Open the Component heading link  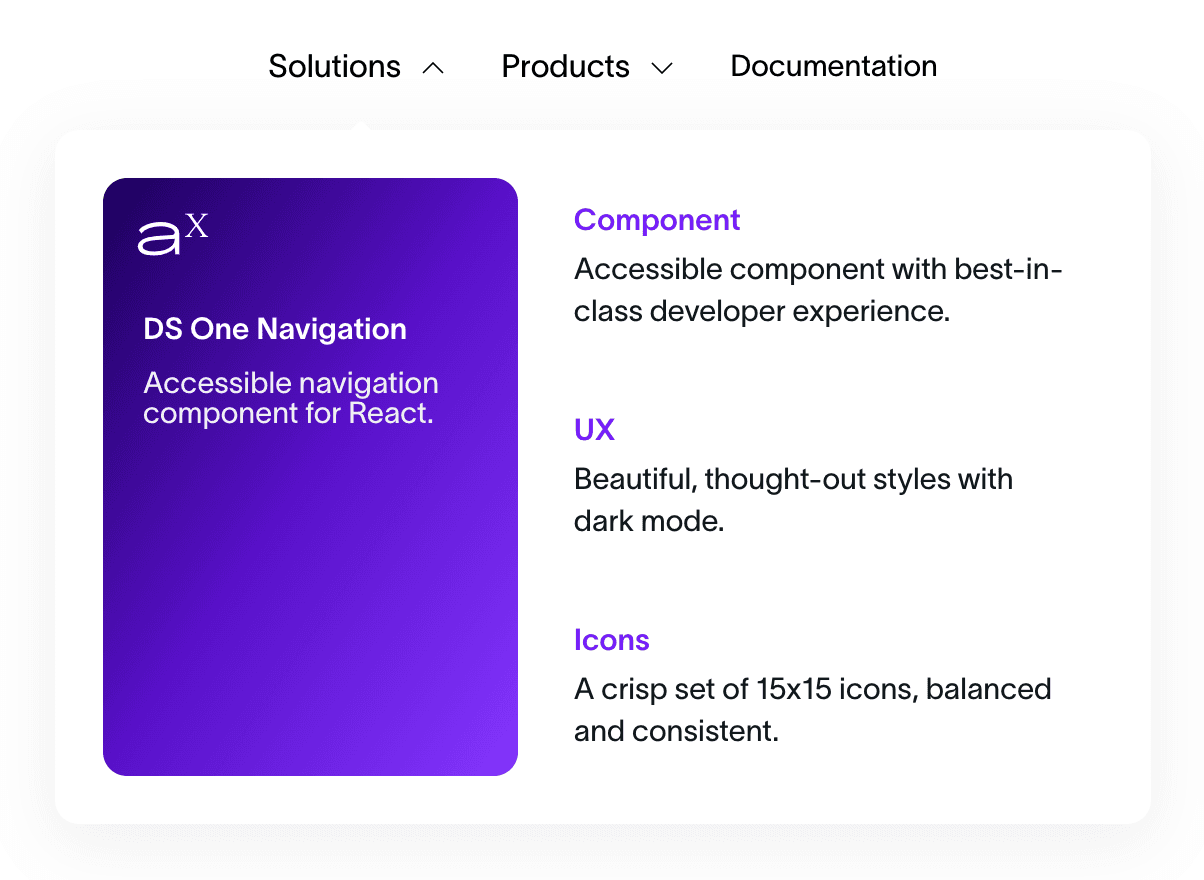[x=657, y=220]
